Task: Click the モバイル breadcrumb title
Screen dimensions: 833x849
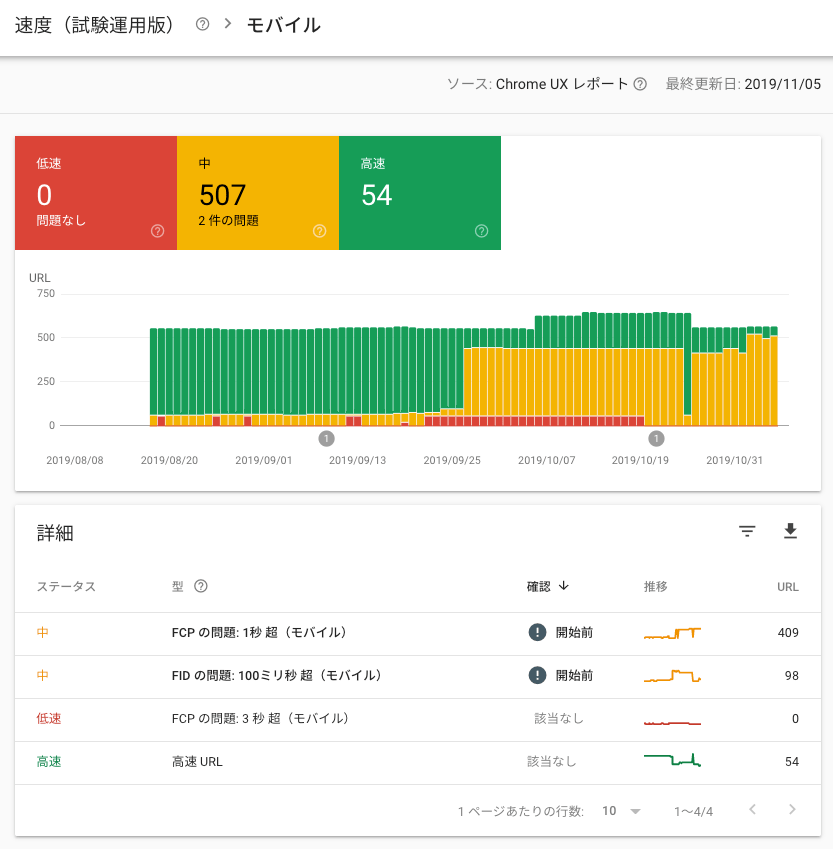Action: click(x=284, y=25)
